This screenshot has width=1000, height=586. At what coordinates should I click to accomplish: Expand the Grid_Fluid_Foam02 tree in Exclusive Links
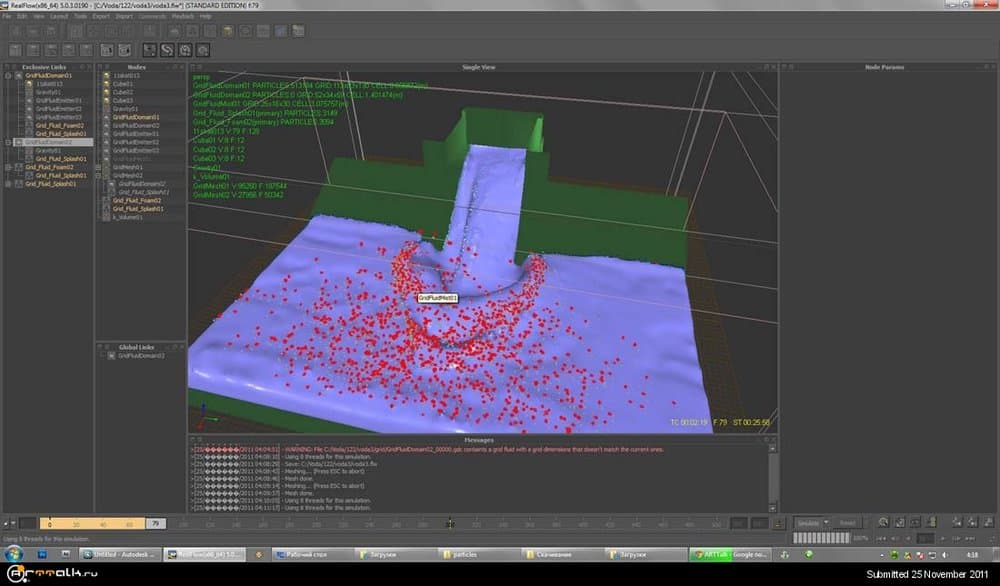point(8,167)
